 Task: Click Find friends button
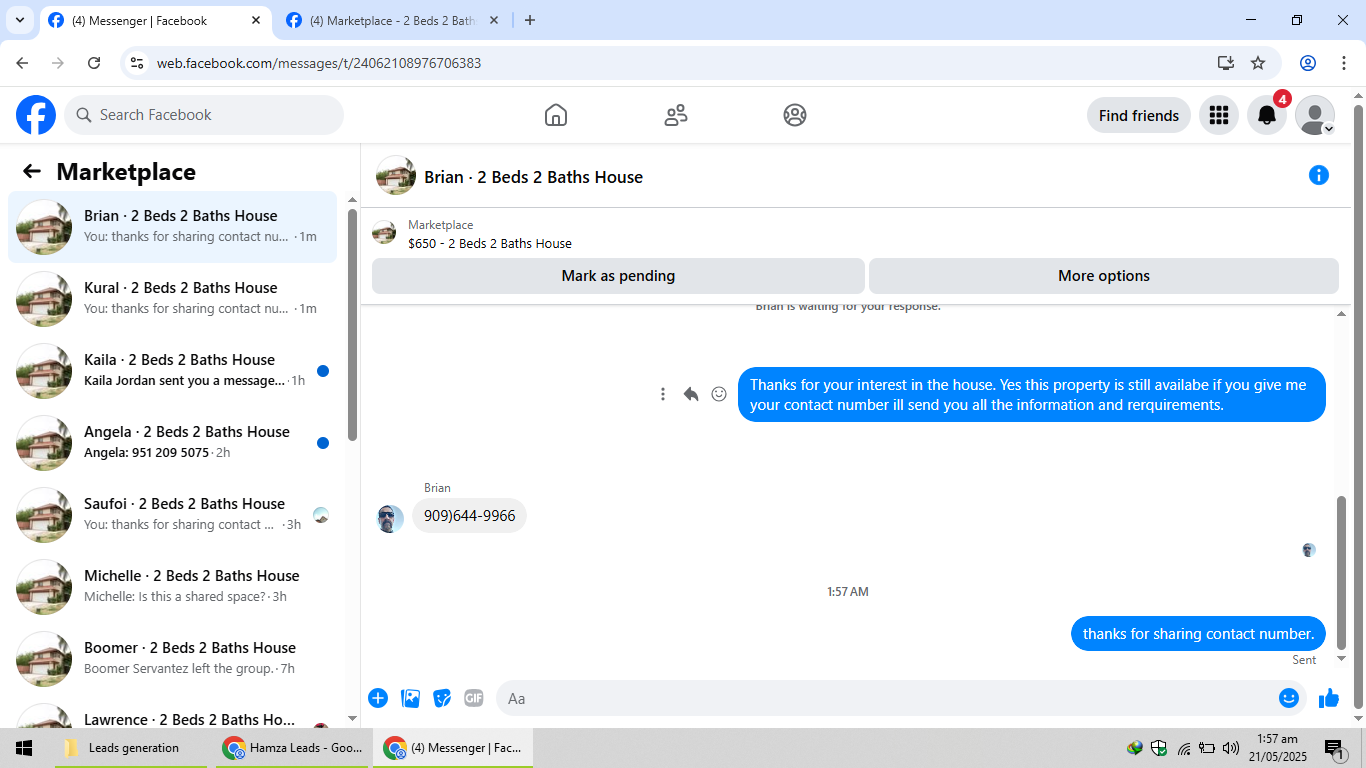pos(1139,115)
